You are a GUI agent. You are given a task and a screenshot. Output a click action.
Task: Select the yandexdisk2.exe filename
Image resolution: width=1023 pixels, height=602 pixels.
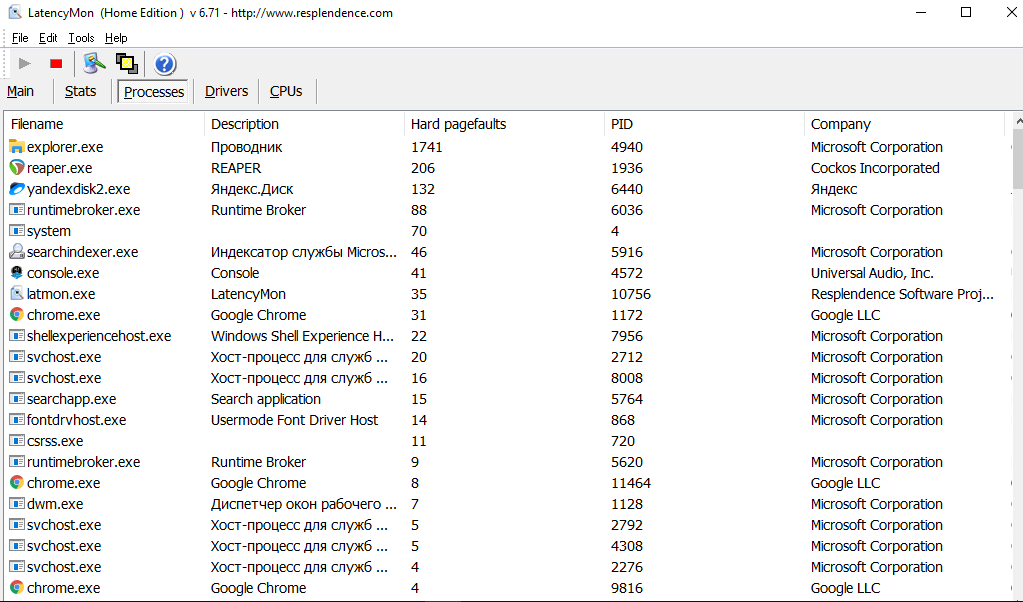coord(78,189)
